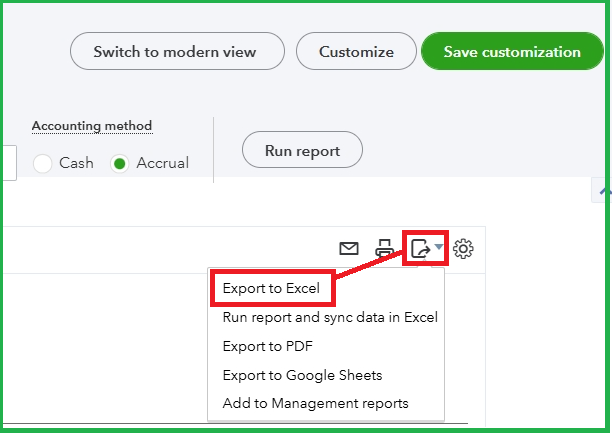Click the Save customization button

coord(512,51)
